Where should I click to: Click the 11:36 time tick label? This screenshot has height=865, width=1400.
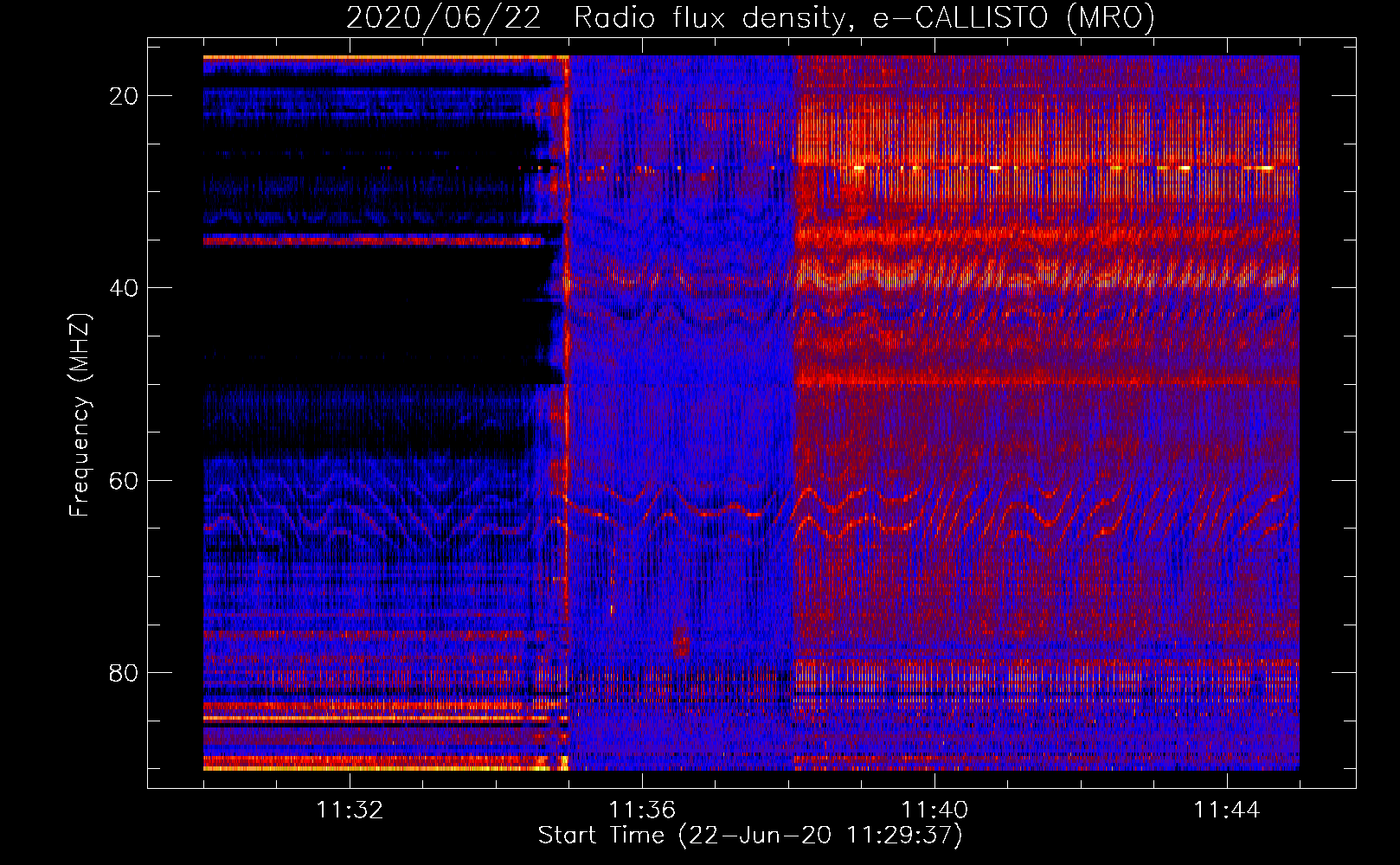tap(642, 811)
